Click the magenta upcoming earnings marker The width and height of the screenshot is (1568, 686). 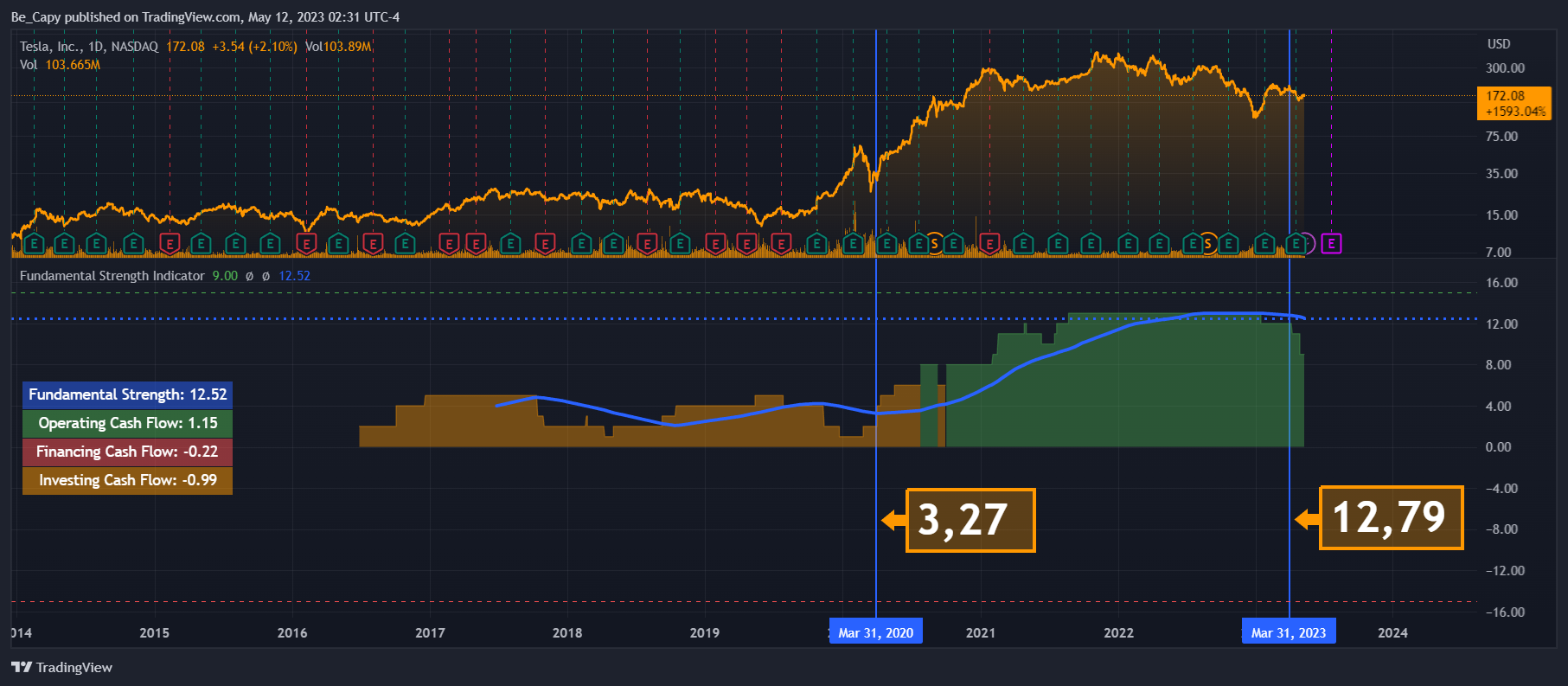1331,244
